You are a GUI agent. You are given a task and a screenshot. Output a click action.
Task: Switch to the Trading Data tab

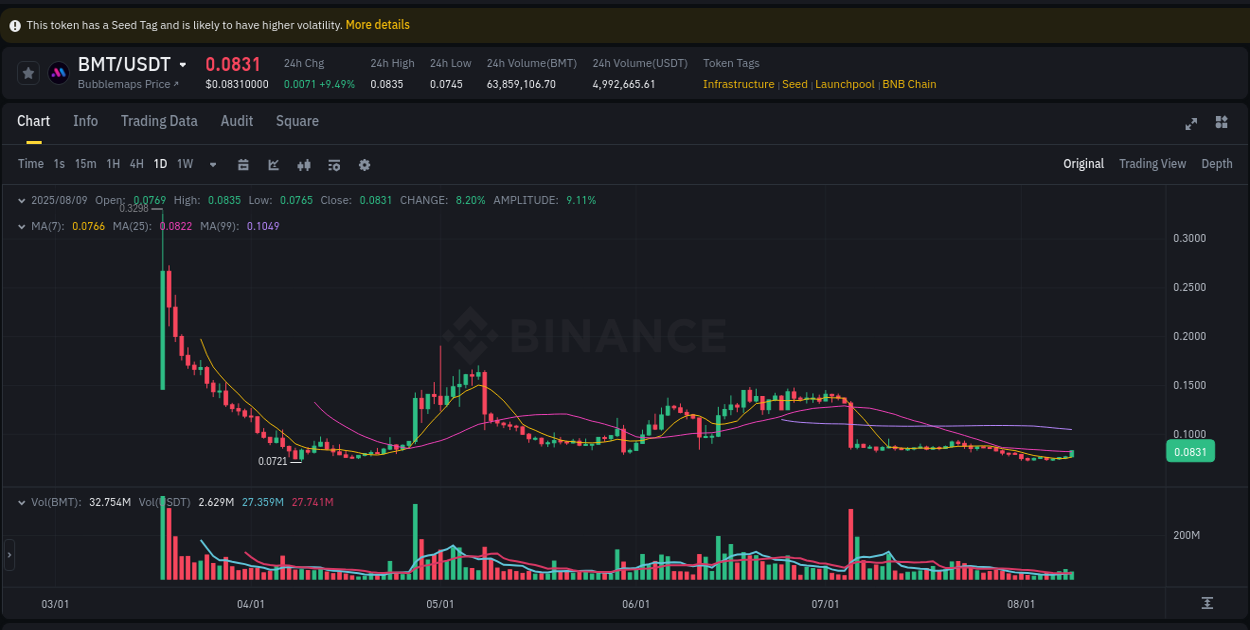coord(159,121)
